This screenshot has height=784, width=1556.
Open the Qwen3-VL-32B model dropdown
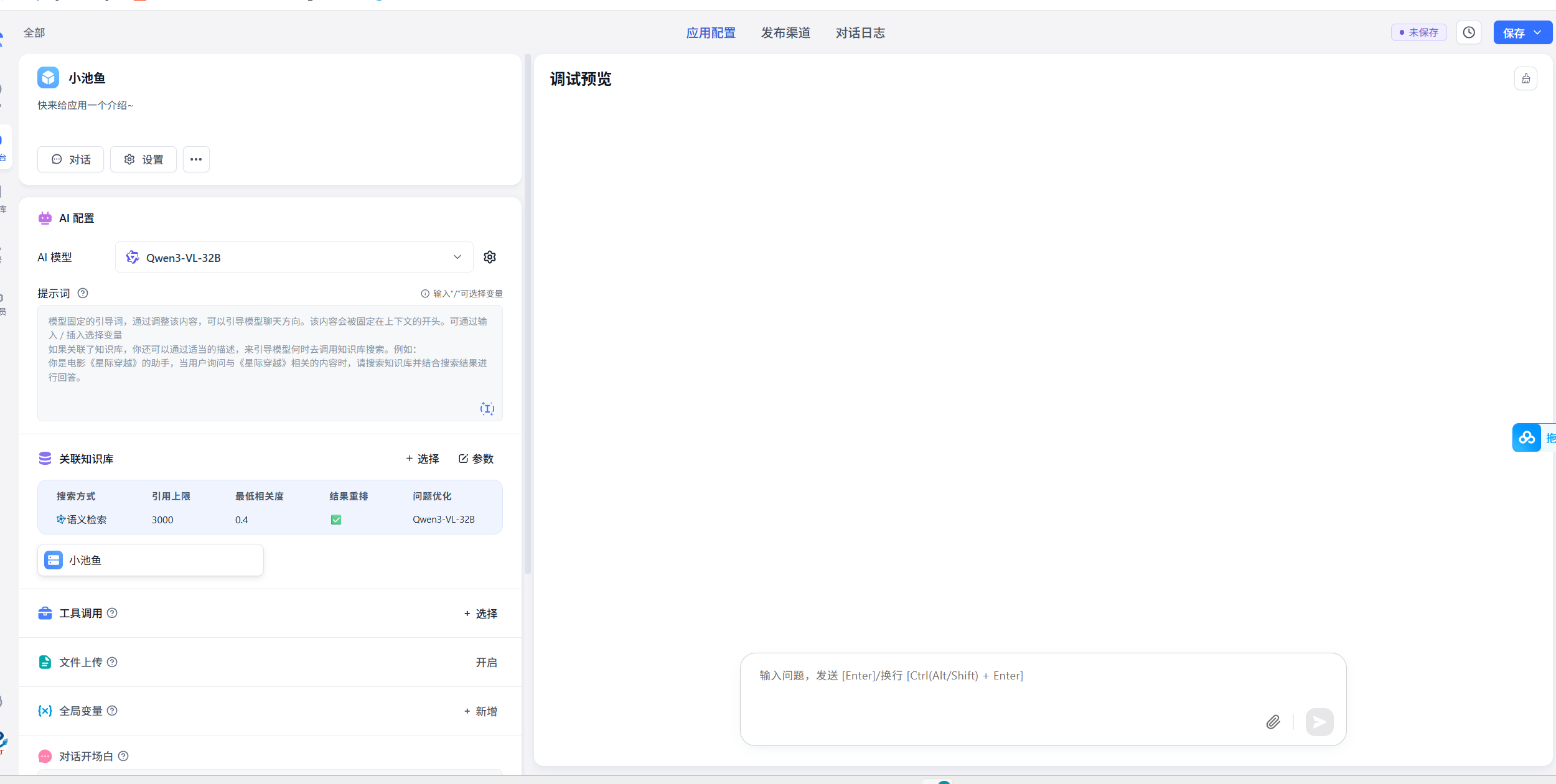(294, 257)
